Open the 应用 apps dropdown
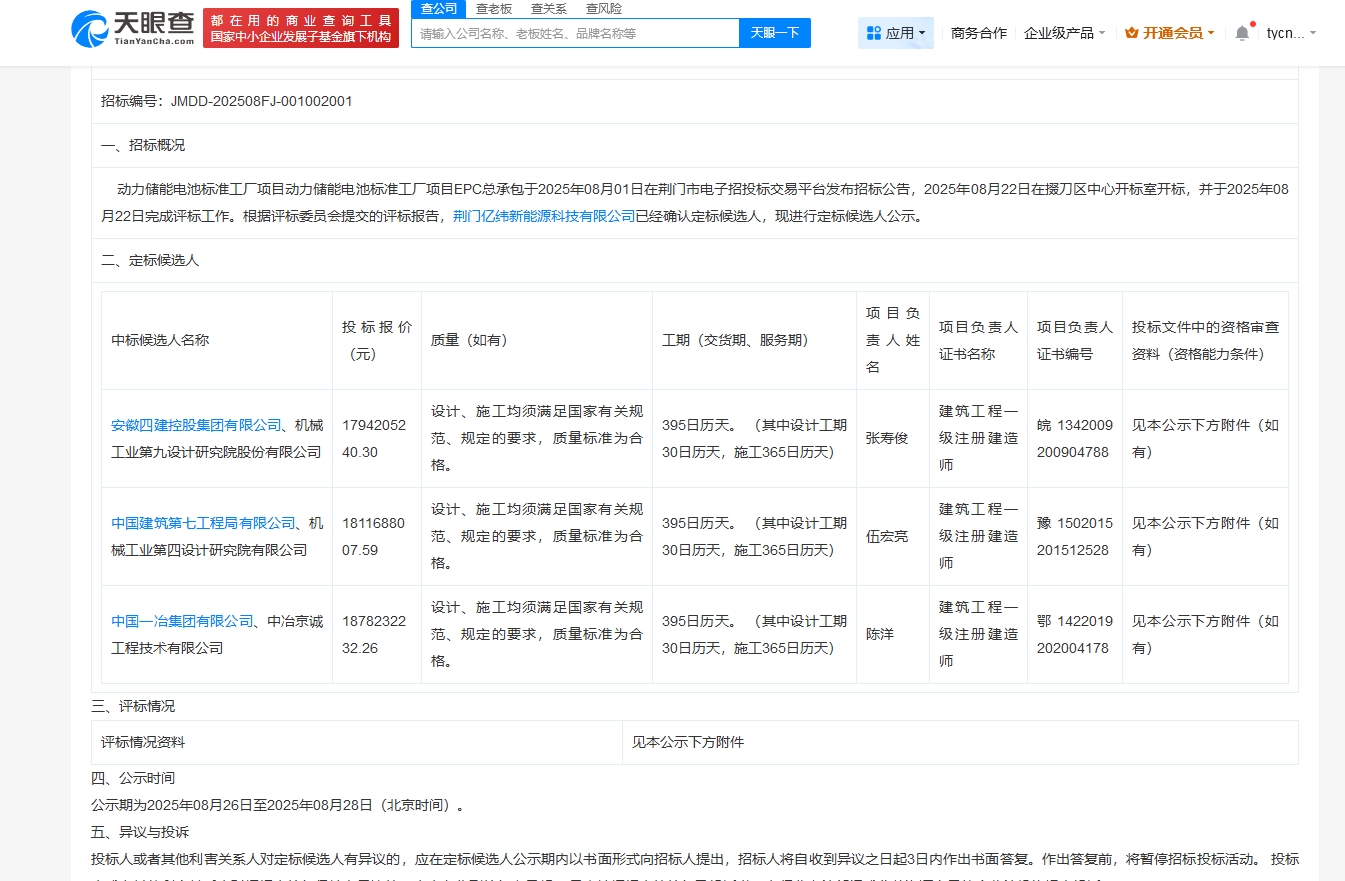The width and height of the screenshot is (1345, 881). (x=896, y=33)
